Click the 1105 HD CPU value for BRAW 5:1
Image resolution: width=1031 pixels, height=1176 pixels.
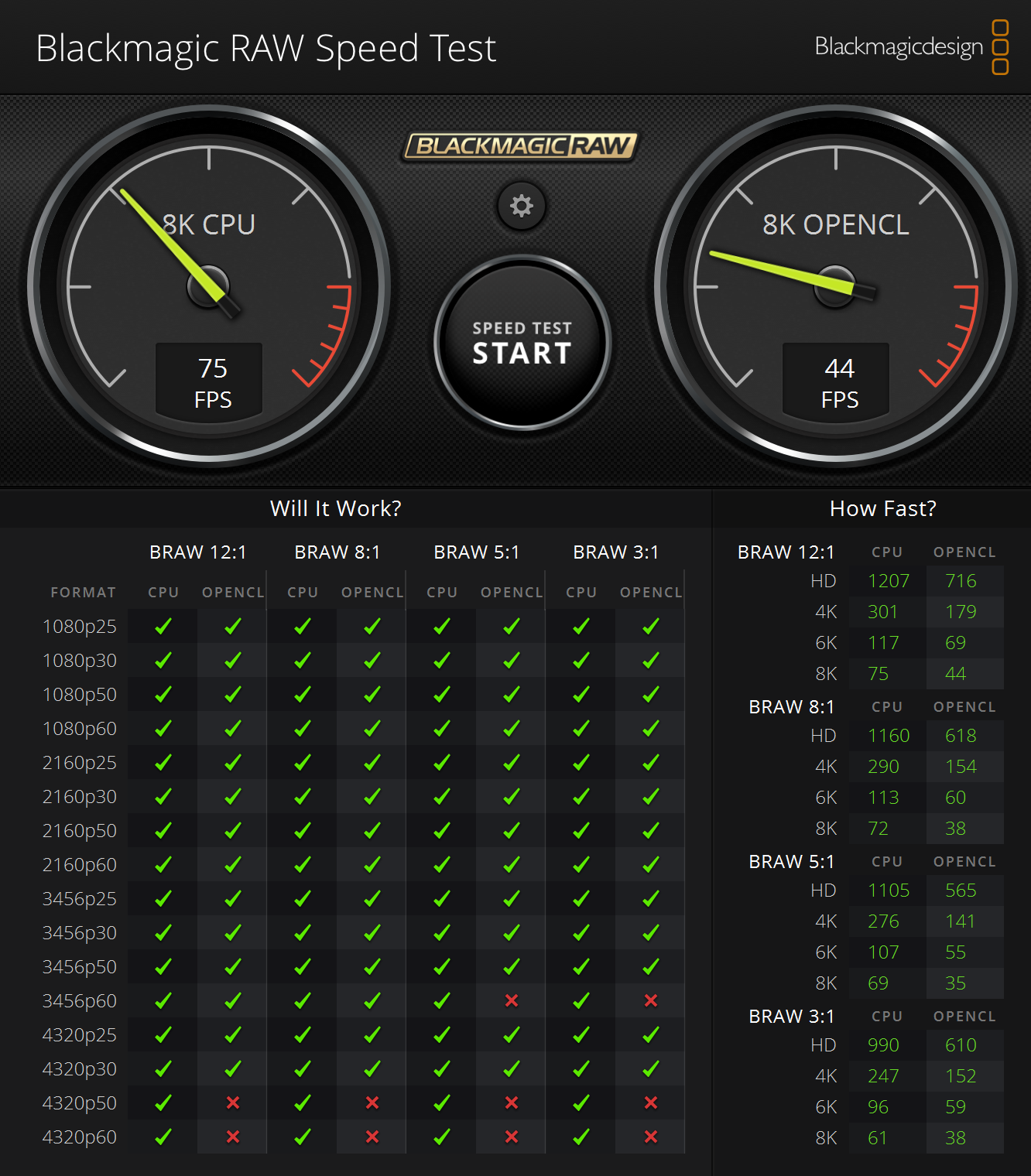point(889,891)
